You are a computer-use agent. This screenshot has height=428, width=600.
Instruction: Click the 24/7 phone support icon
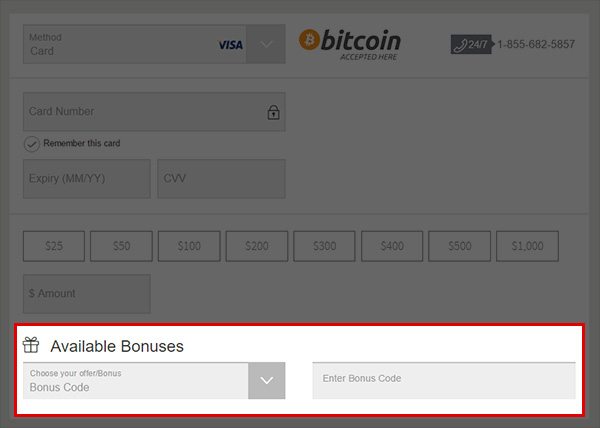tap(472, 44)
